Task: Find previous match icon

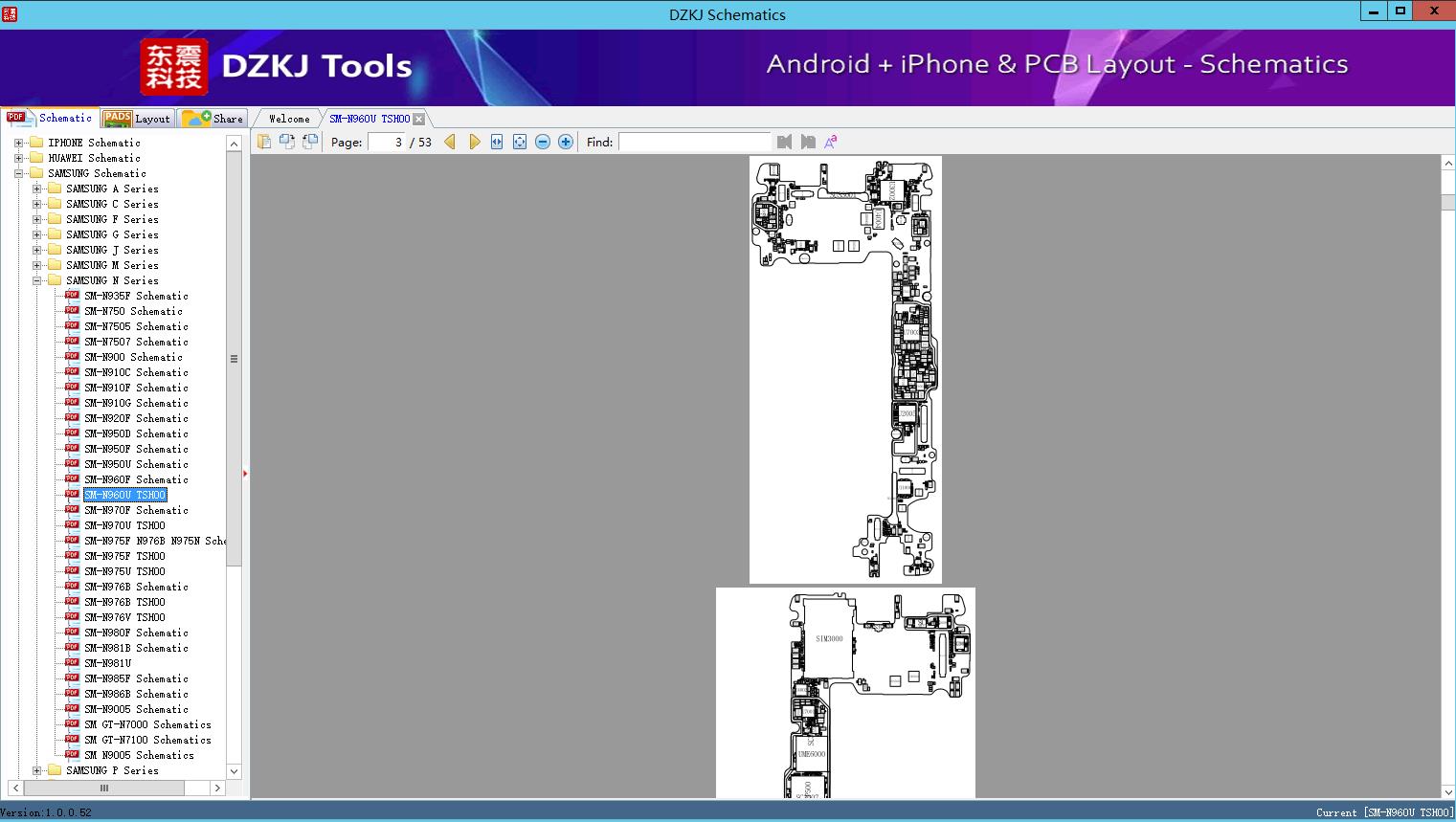Action: [x=785, y=142]
